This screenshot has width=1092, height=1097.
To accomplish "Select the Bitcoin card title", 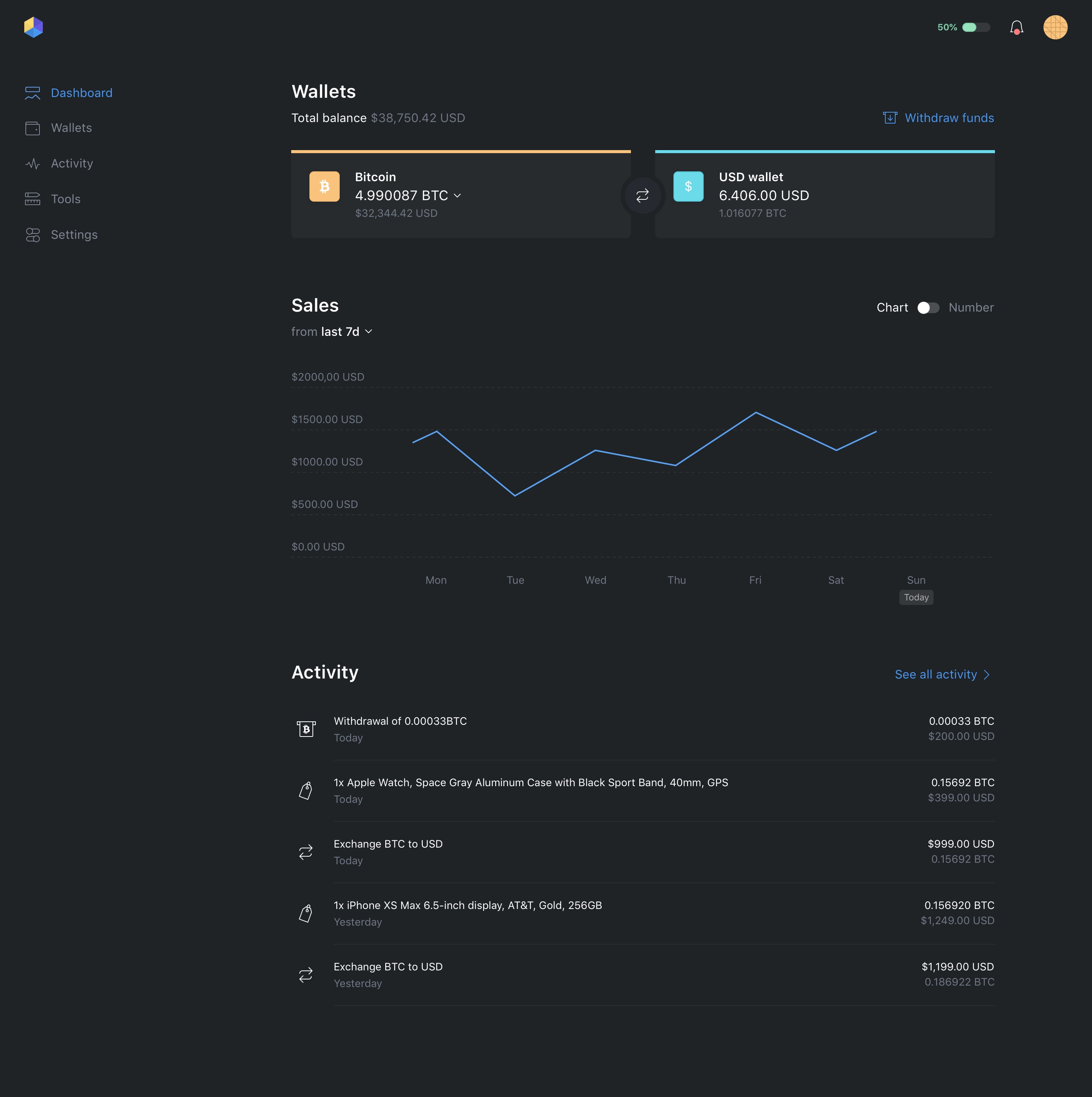I will 375,177.
